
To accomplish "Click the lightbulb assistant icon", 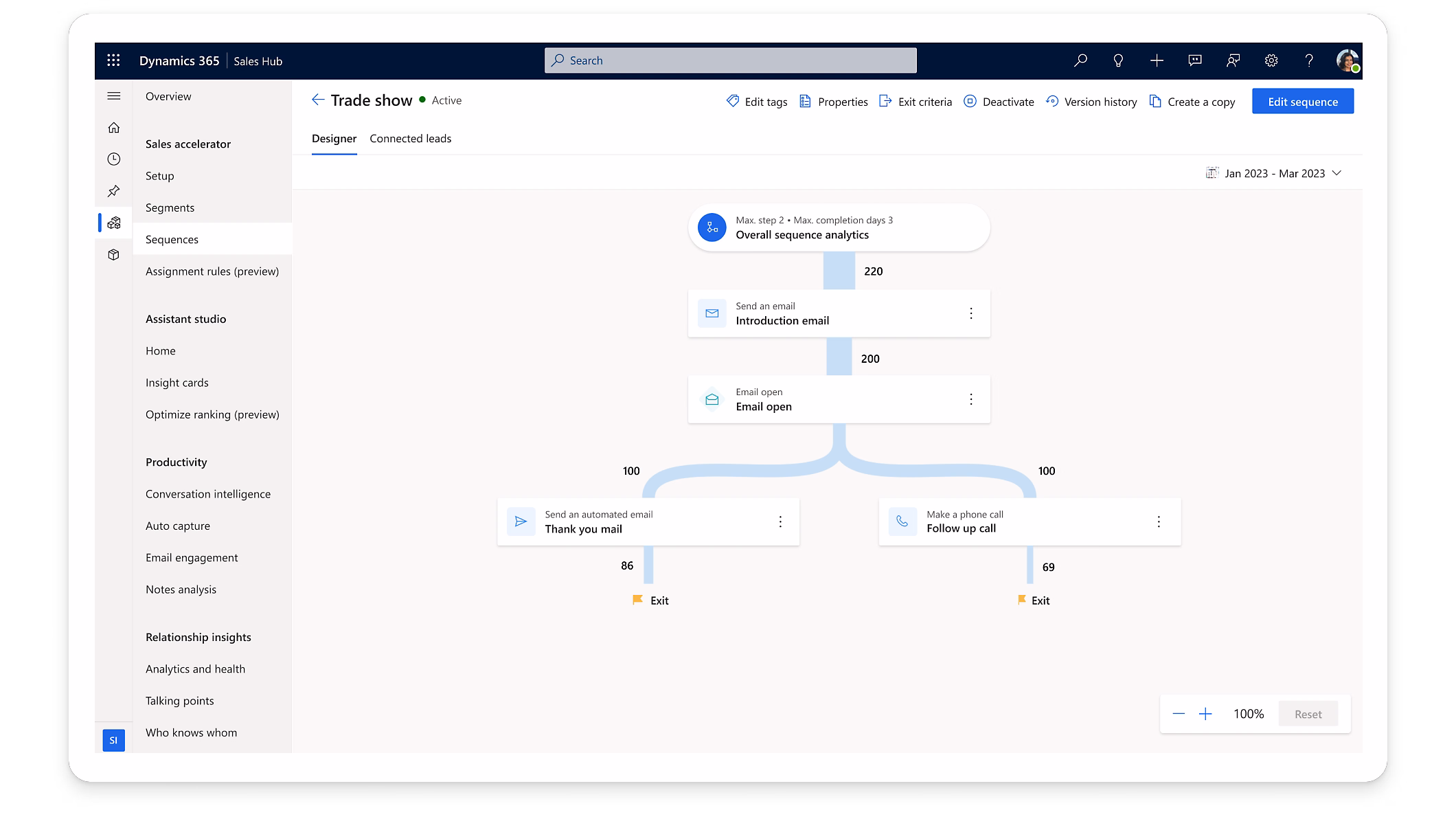I will click(1118, 60).
